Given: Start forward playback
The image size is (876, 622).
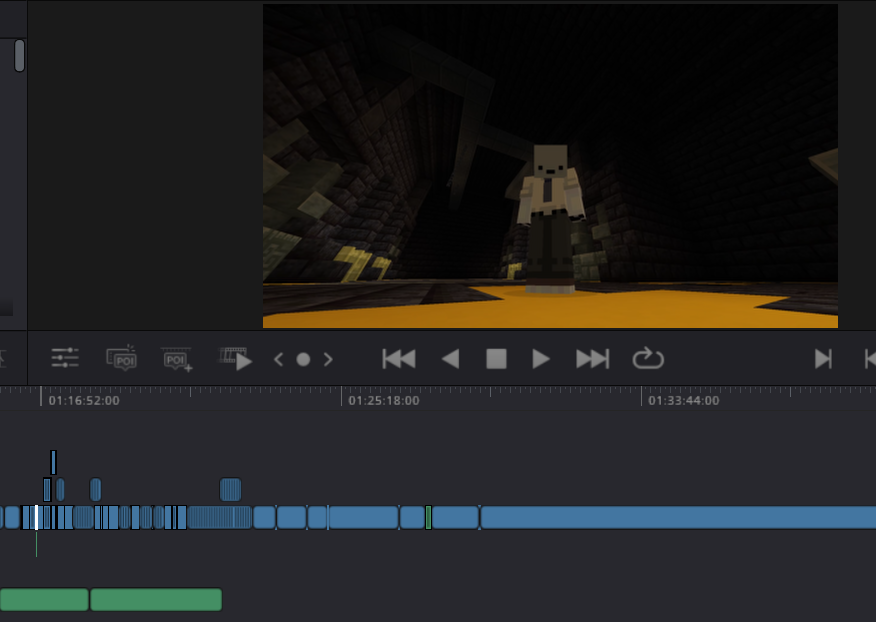Looking at the screenshot, I should point(541,359).
